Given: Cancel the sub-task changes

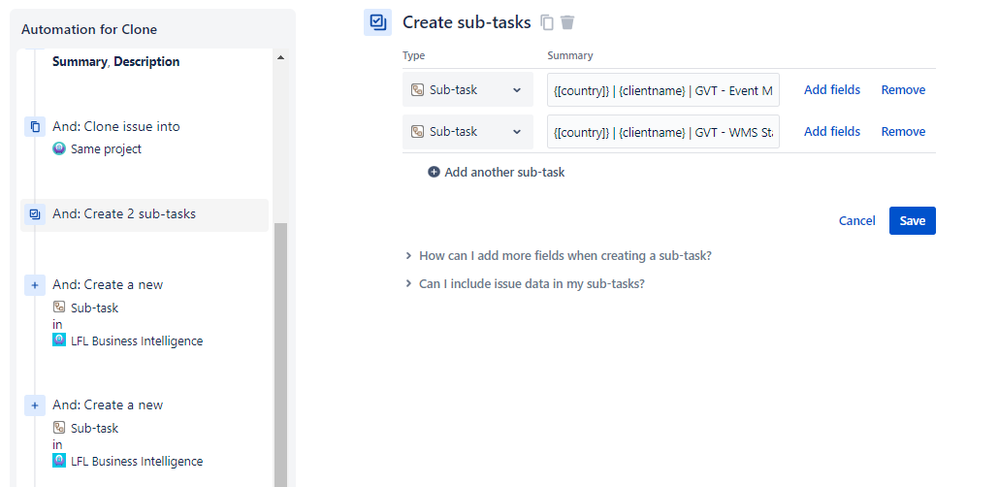Looking at the screenshot, I should (x=857, y=221).
